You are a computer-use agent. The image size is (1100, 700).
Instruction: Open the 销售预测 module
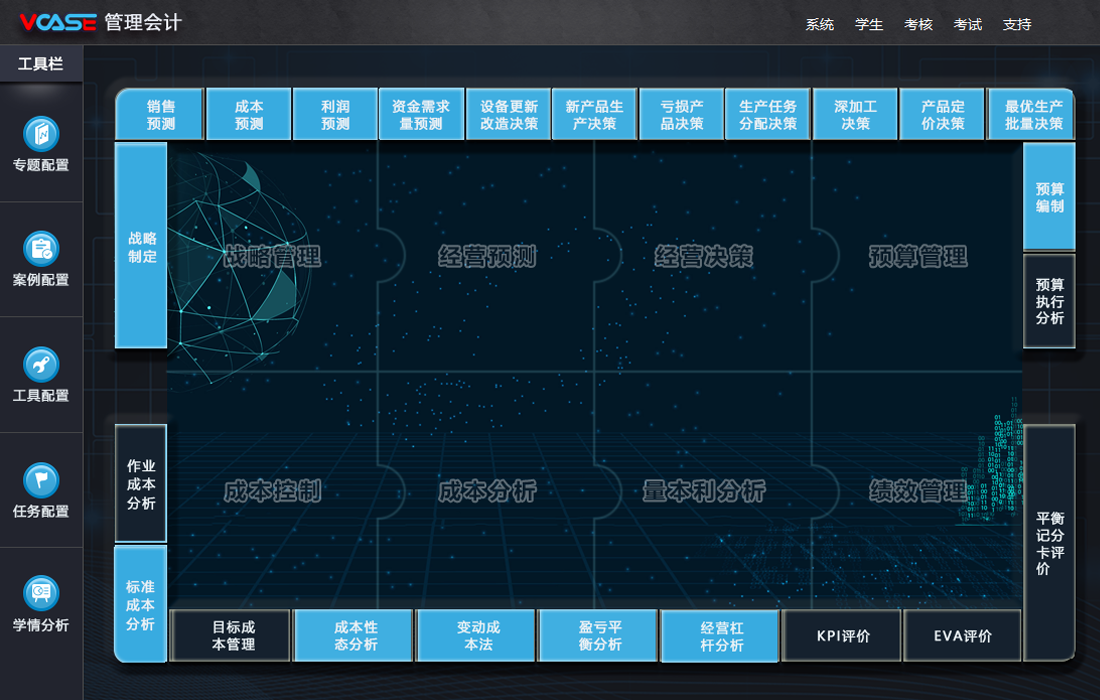click(161, 115)
